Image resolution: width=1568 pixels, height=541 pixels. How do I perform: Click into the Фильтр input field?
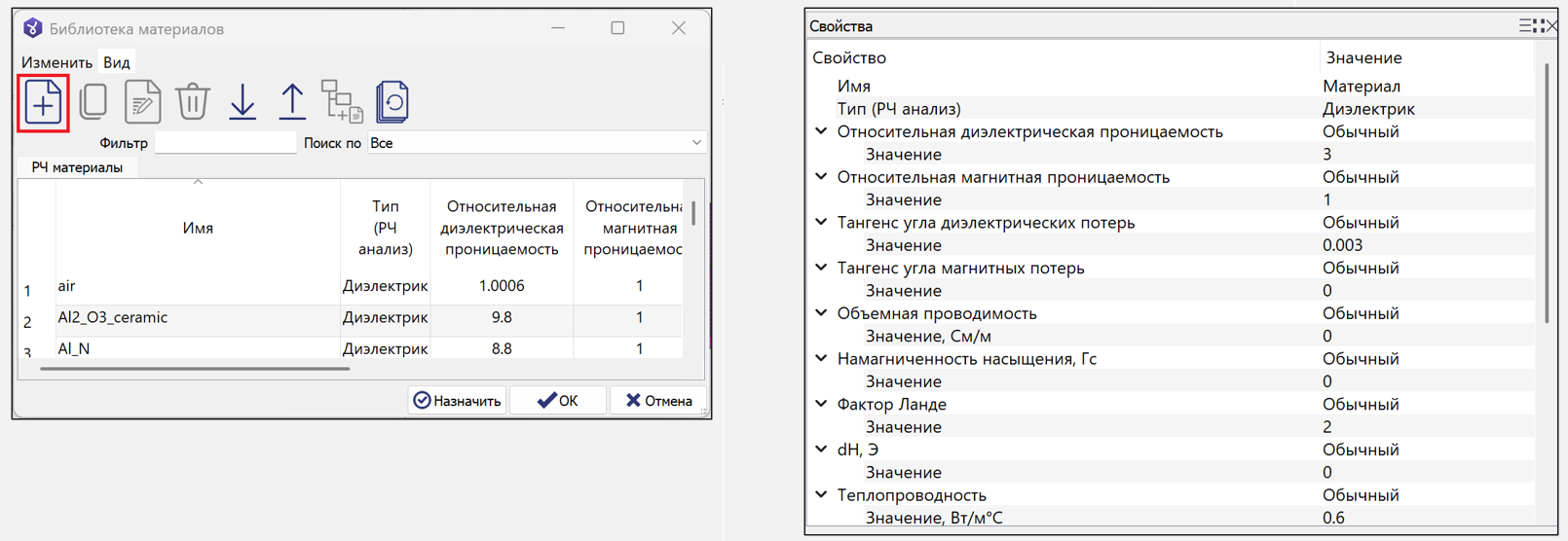[x=225, y=143]
